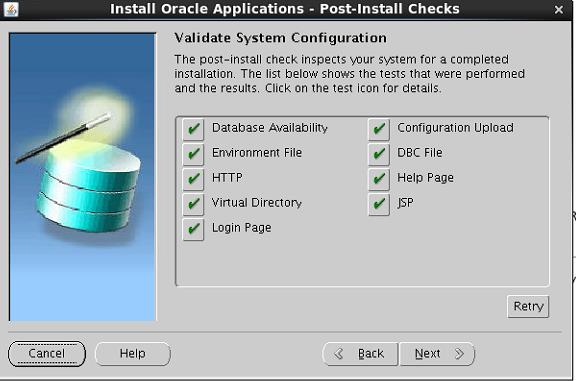Select the Database Availability label

pos(270,128)
